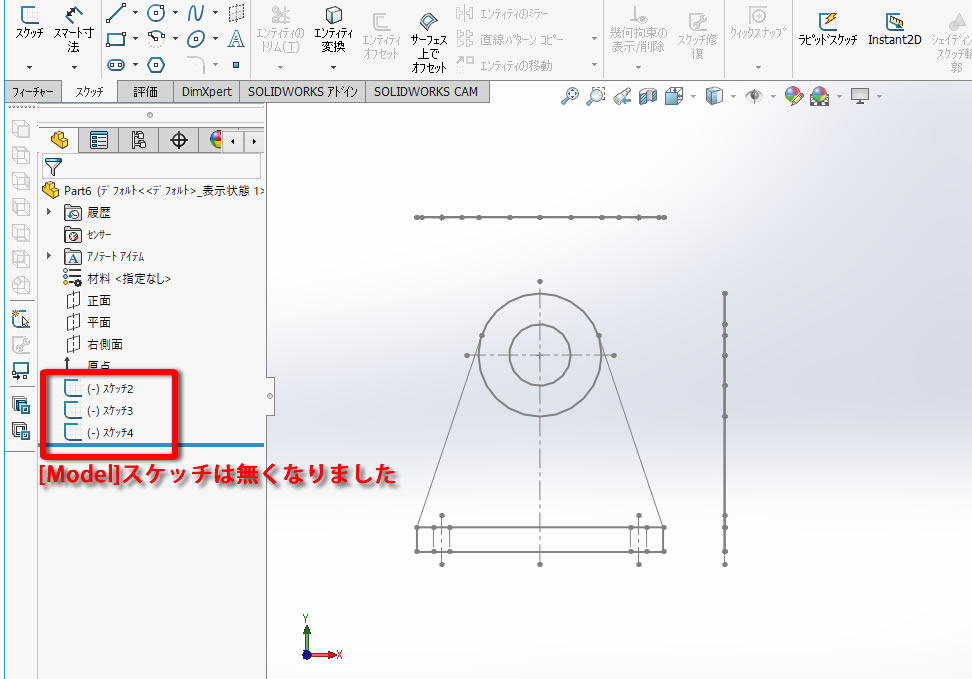Click the Apply Scene icon
This screenshot has height=679, width=972.
pyautogui.click(x=820, y=96)
